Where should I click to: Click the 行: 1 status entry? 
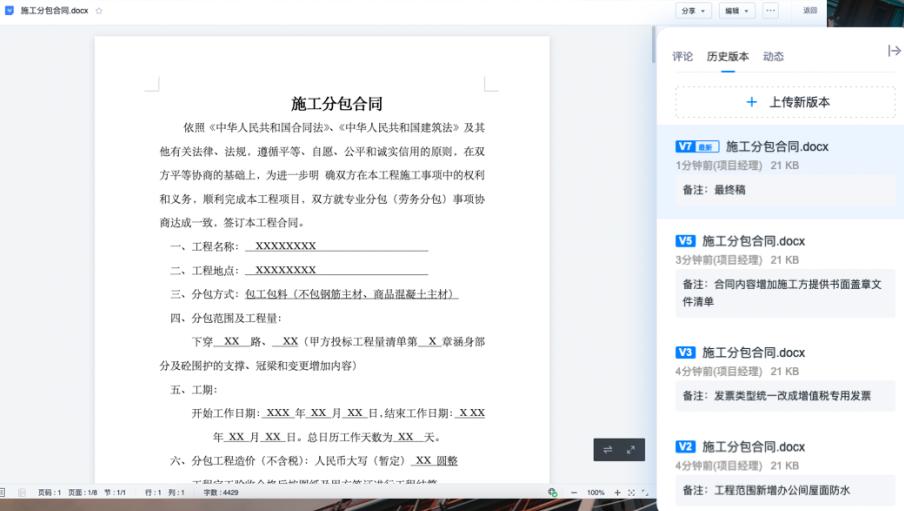[x=152, y=493]
